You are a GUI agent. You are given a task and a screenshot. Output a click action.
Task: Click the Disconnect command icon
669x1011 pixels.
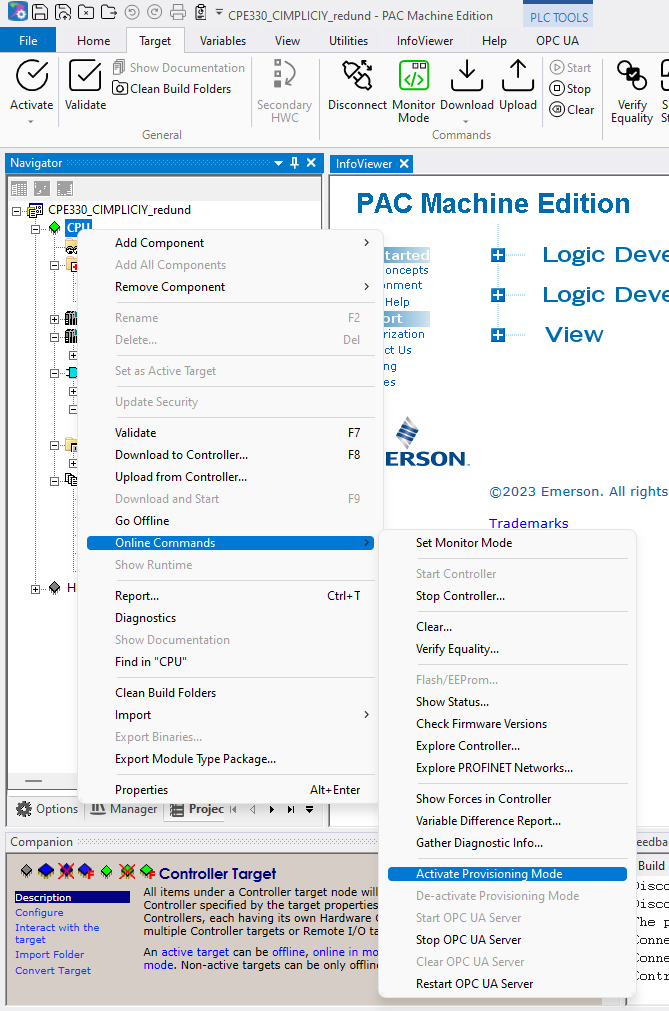[x=357, y=76]
